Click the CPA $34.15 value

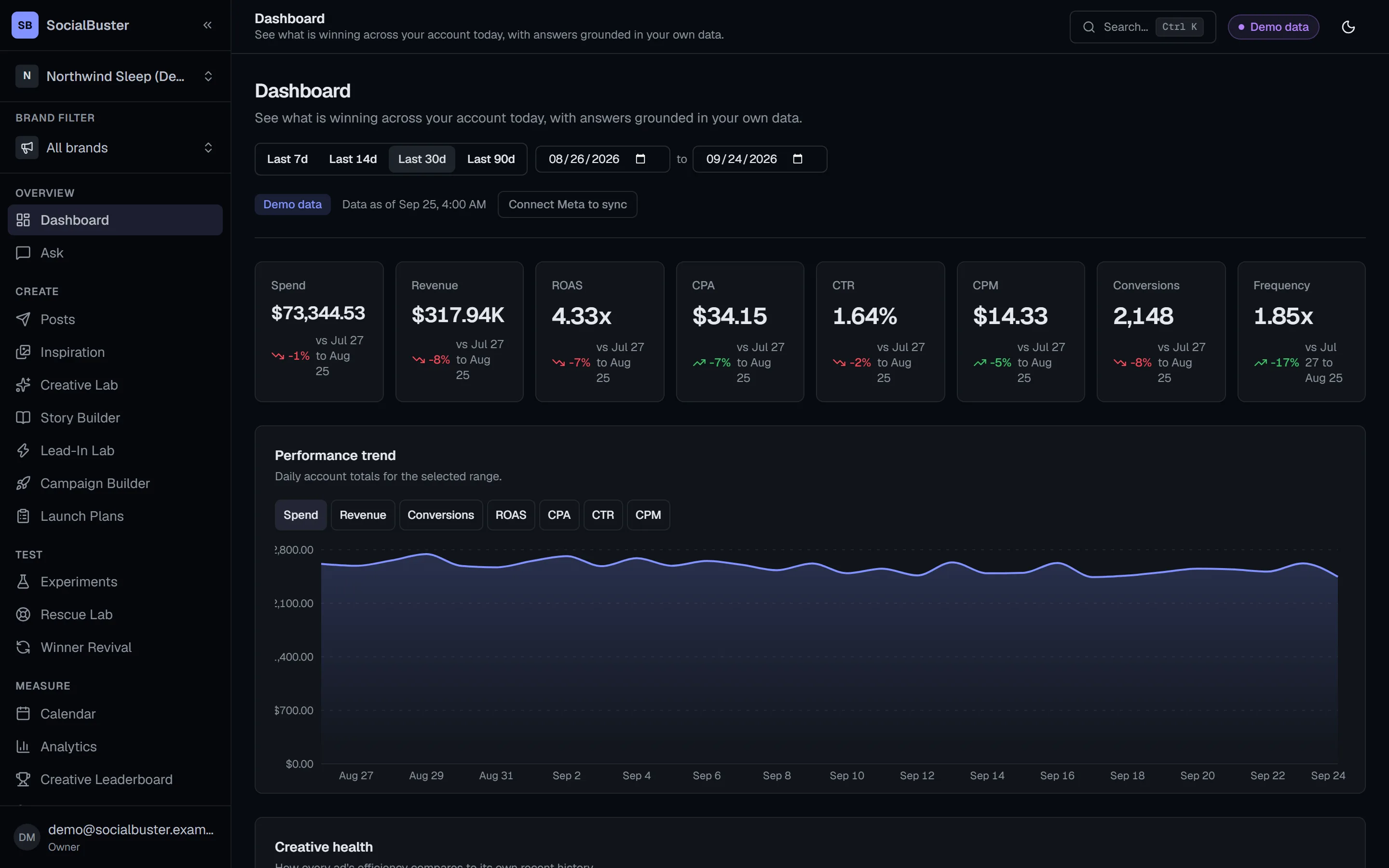pyautogui.click(x=730, y=316)
